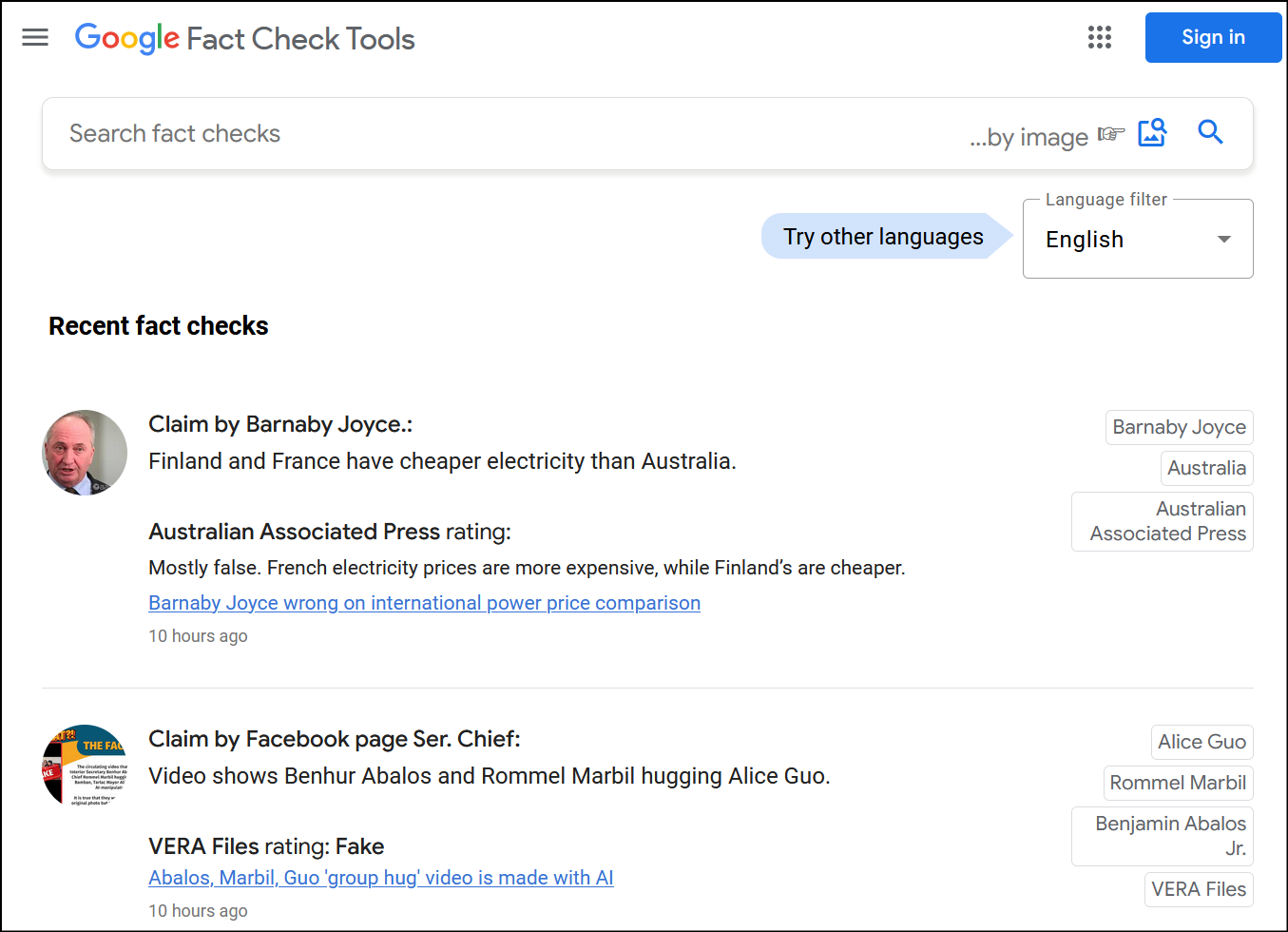
Task: Click the search by image icon
Action: [x=1152, y=132]
